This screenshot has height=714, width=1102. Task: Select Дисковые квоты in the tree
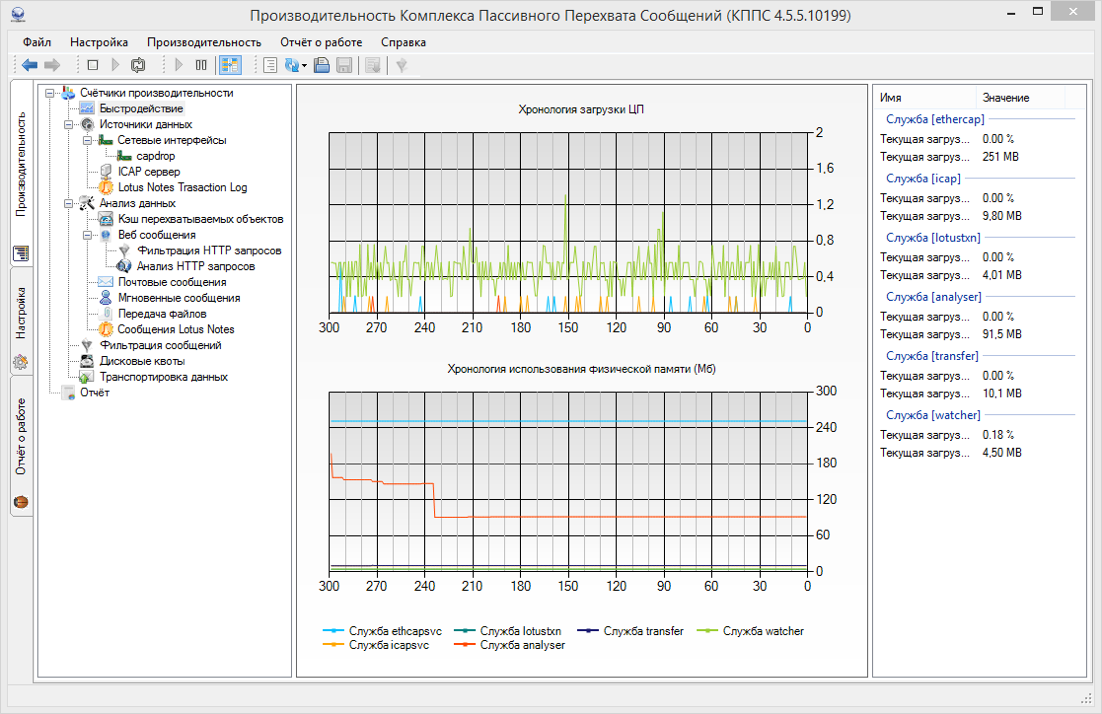pos(142,361)
